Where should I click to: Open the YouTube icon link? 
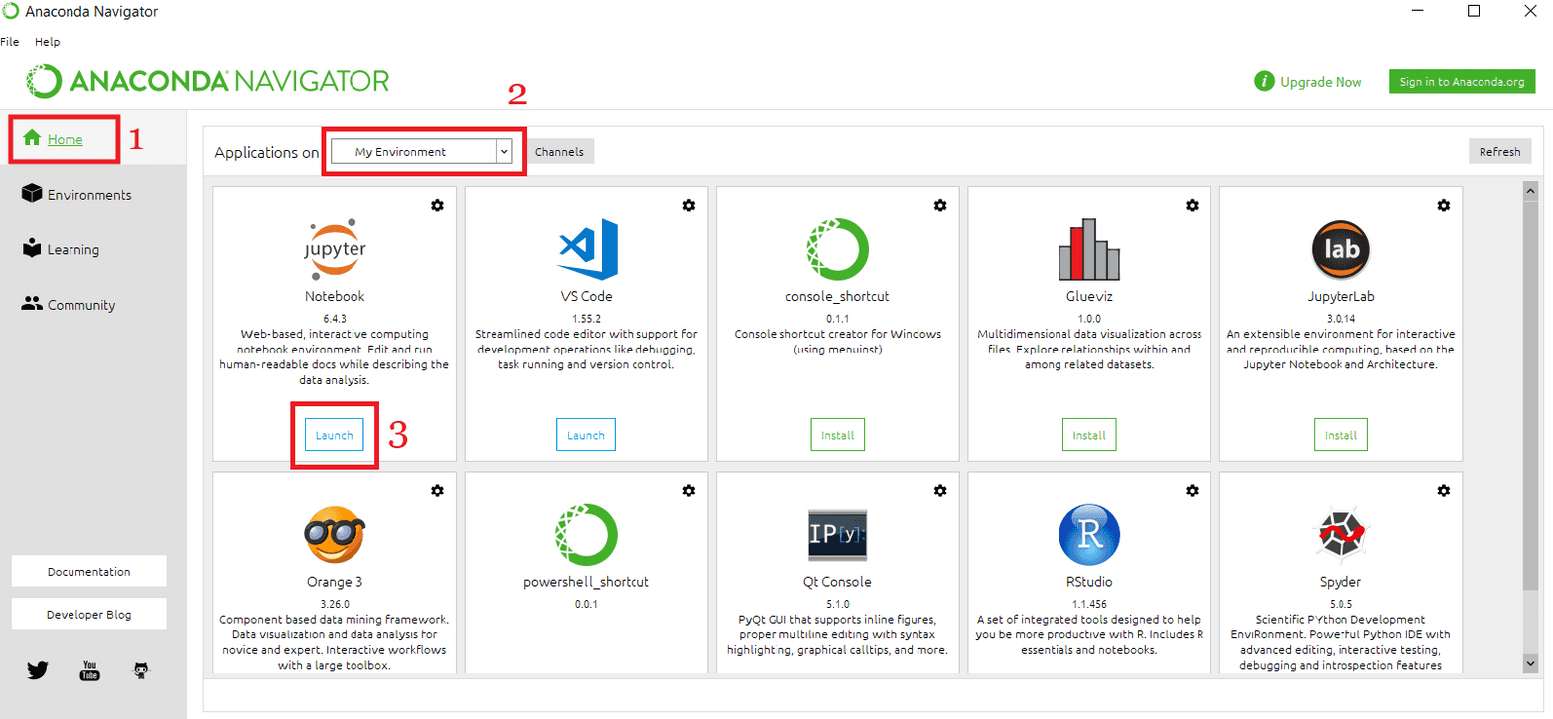[x=90, y=671]
